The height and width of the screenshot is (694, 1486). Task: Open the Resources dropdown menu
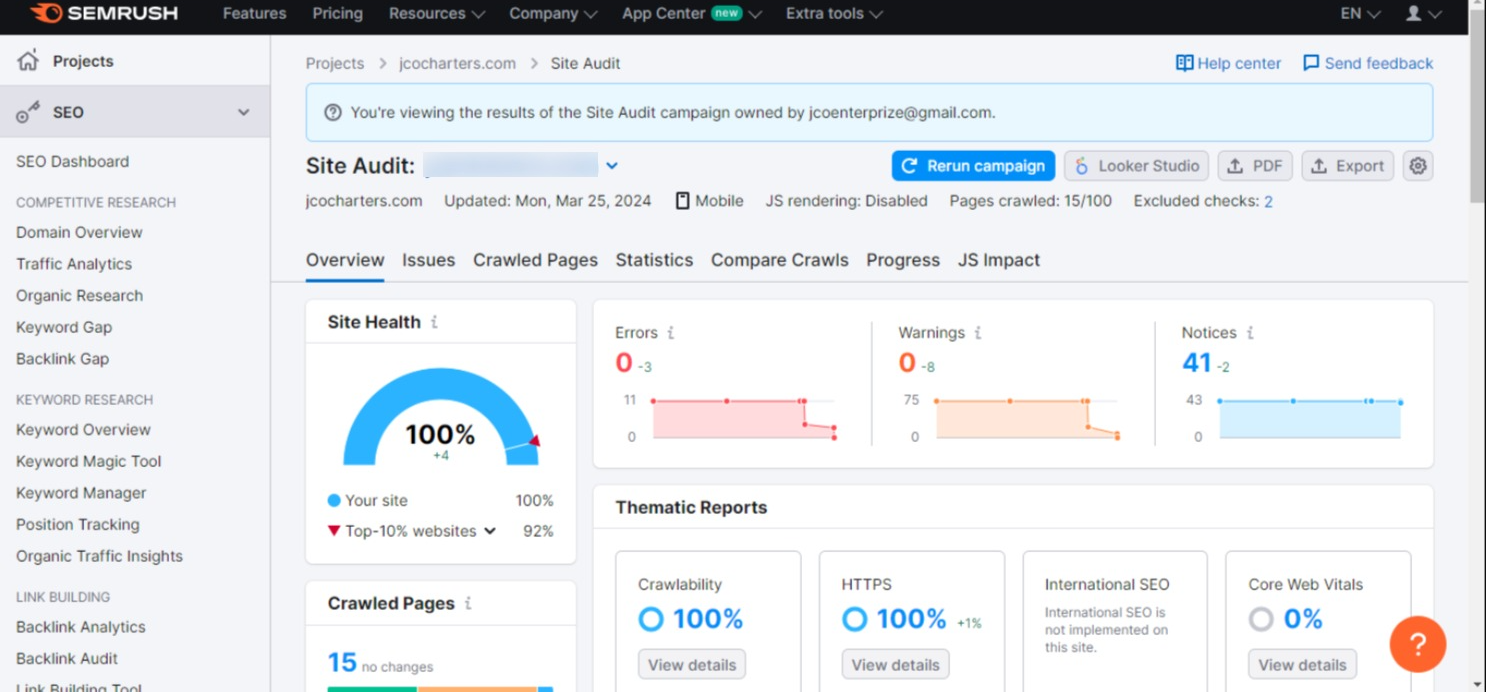(437, 13)
